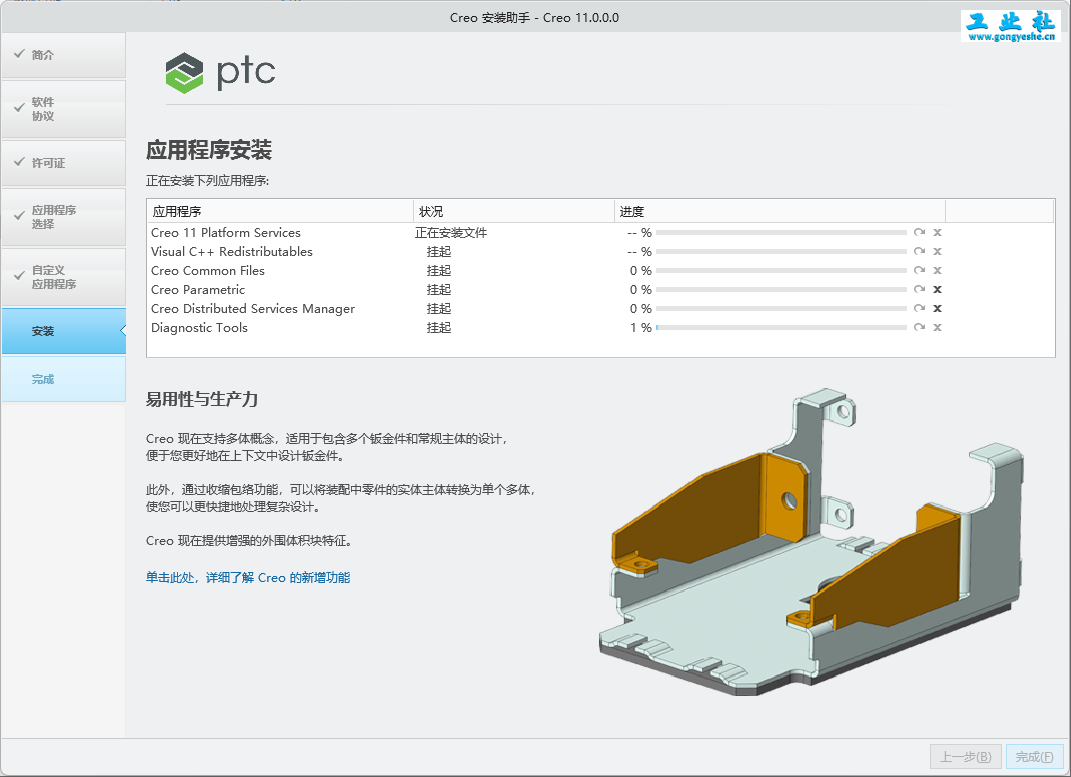Select the active 安装 step
This screenshot has width=1071, height=777.
[64, 331]
